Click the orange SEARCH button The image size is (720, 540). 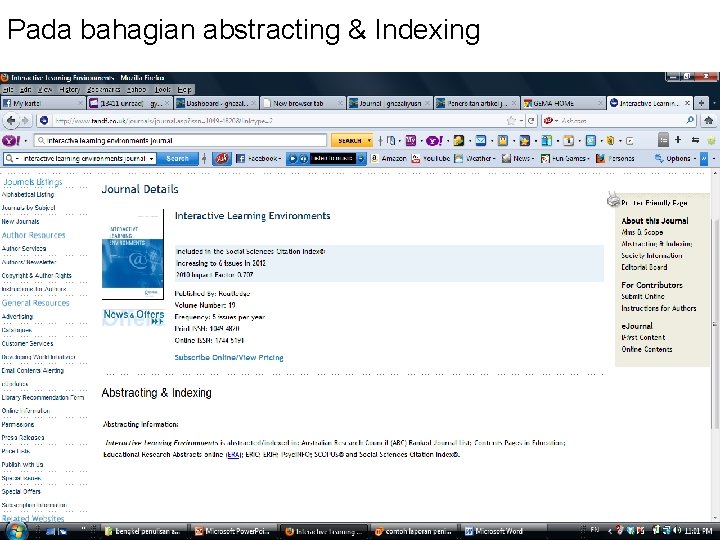pos(349,141)
